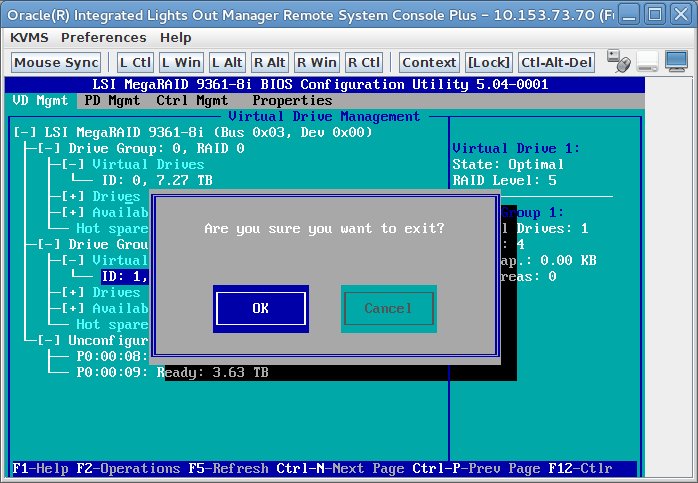Click F2-Operations in the bottom bar
The image size is (698, 483).
coord(128,469)
